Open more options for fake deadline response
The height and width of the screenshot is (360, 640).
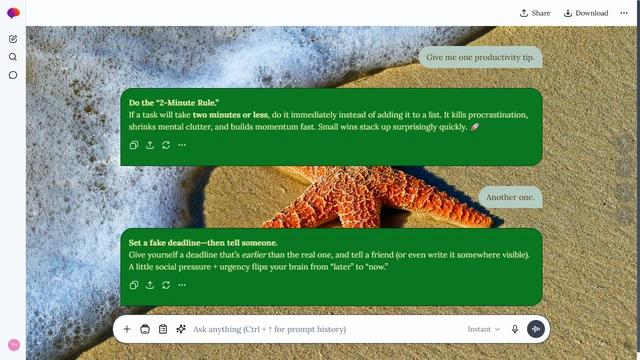182,285
